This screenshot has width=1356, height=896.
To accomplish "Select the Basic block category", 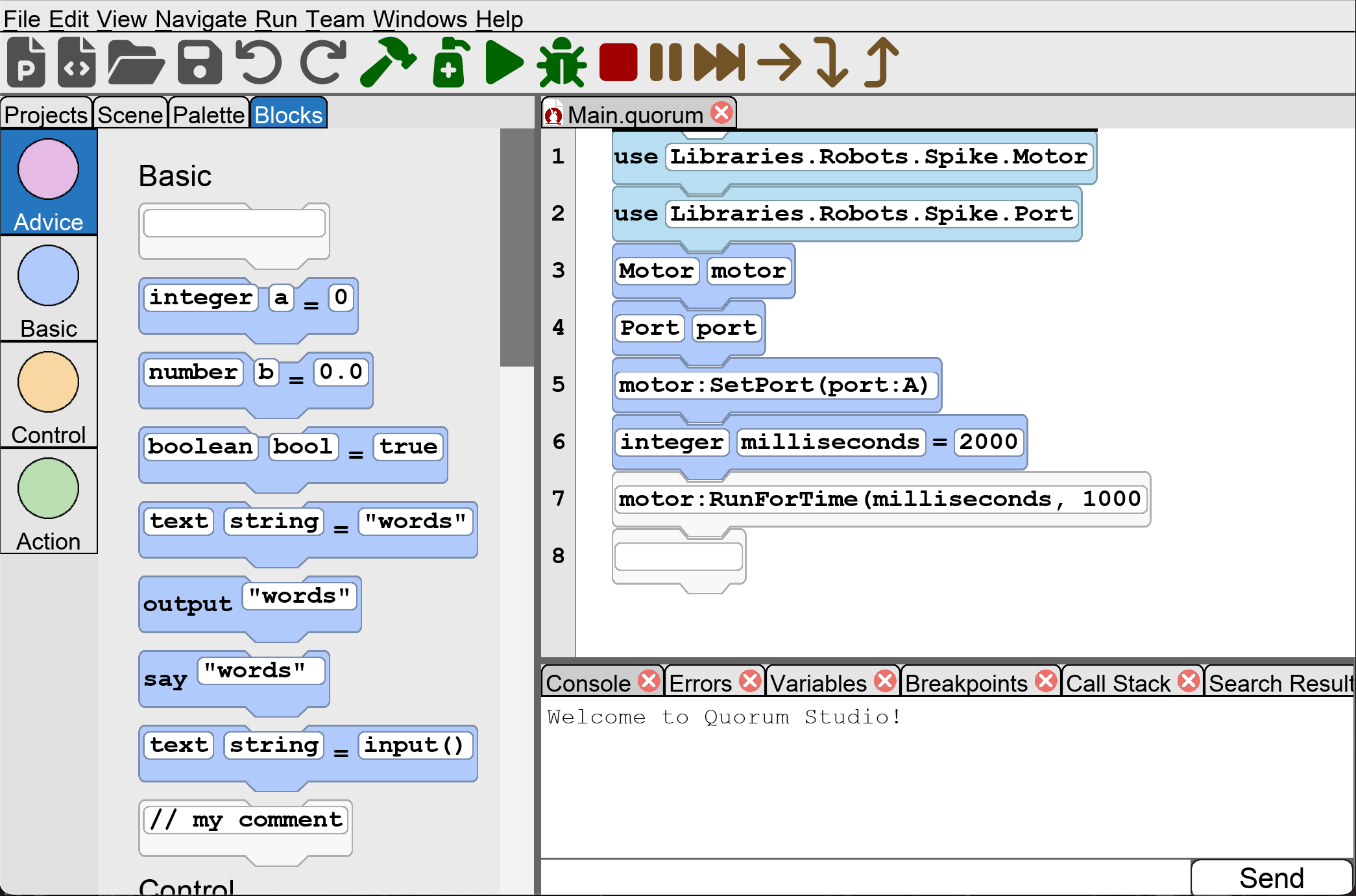I will [49, 288].
